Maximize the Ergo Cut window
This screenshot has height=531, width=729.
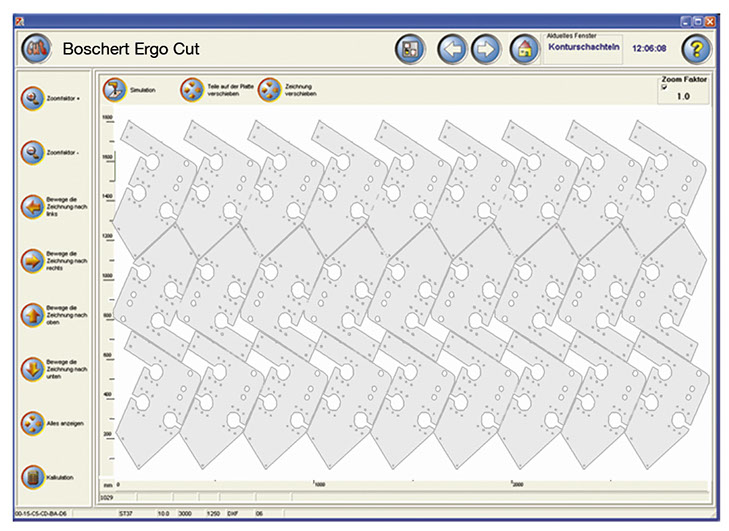pos(697,21)
